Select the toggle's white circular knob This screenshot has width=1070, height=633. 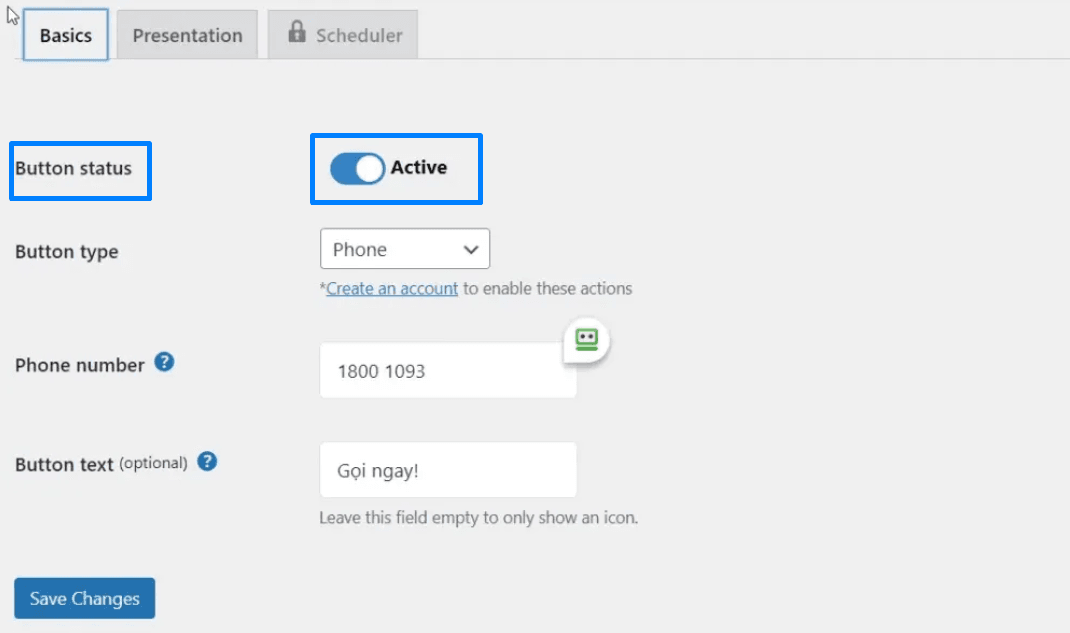click(x=366, y=168)
